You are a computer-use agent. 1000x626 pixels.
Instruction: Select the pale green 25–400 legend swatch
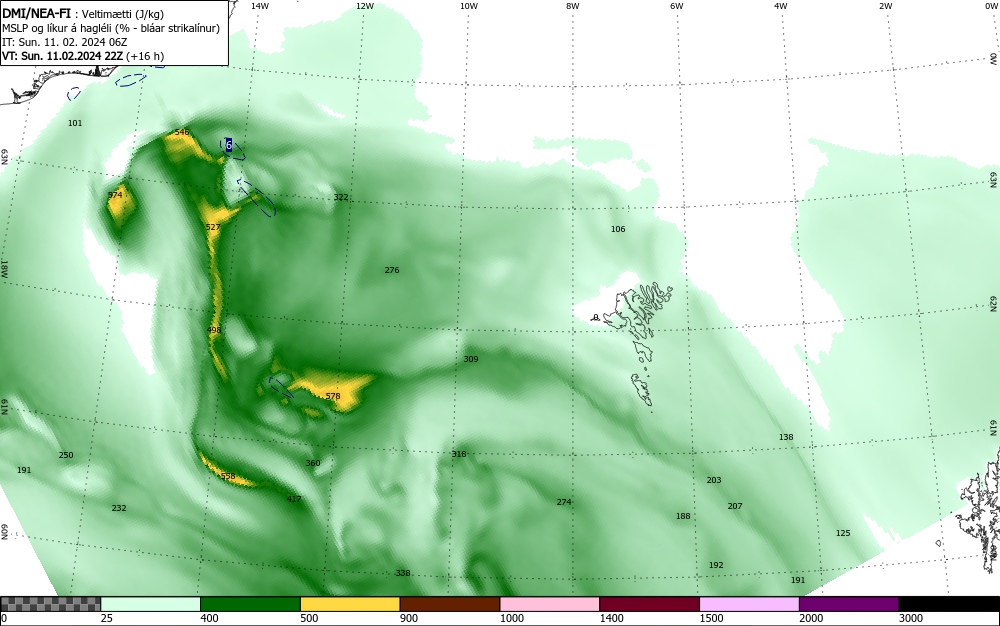(151, 604)
